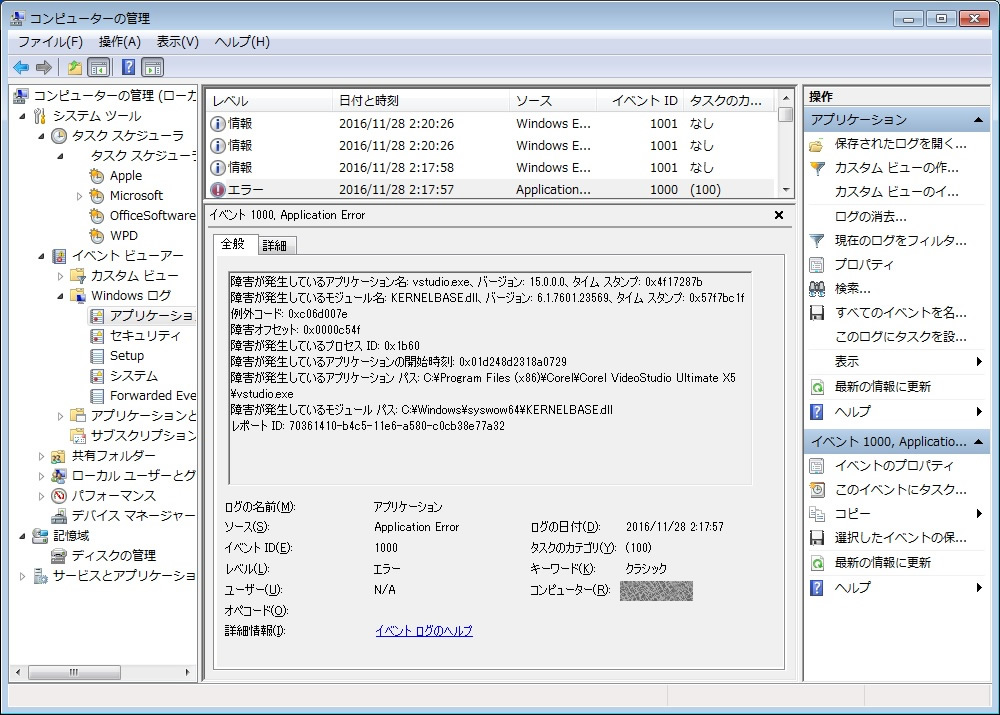The height and width of the screenshot is (715, 1000).
Task: Open デバイス マネージャー icon in tree
Action: pos(59,515)
